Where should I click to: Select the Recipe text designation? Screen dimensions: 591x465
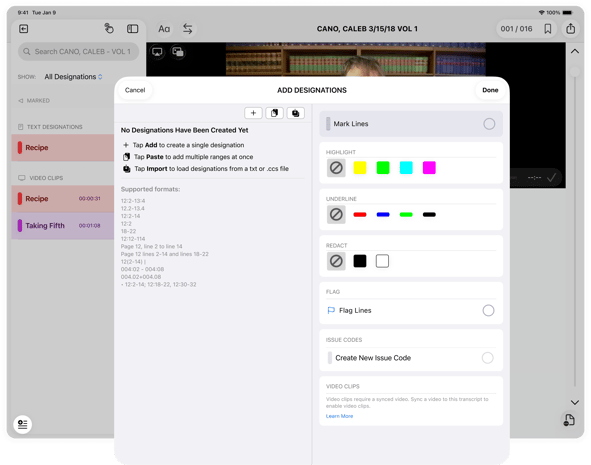pyautogui.click(x=63, y=148)
